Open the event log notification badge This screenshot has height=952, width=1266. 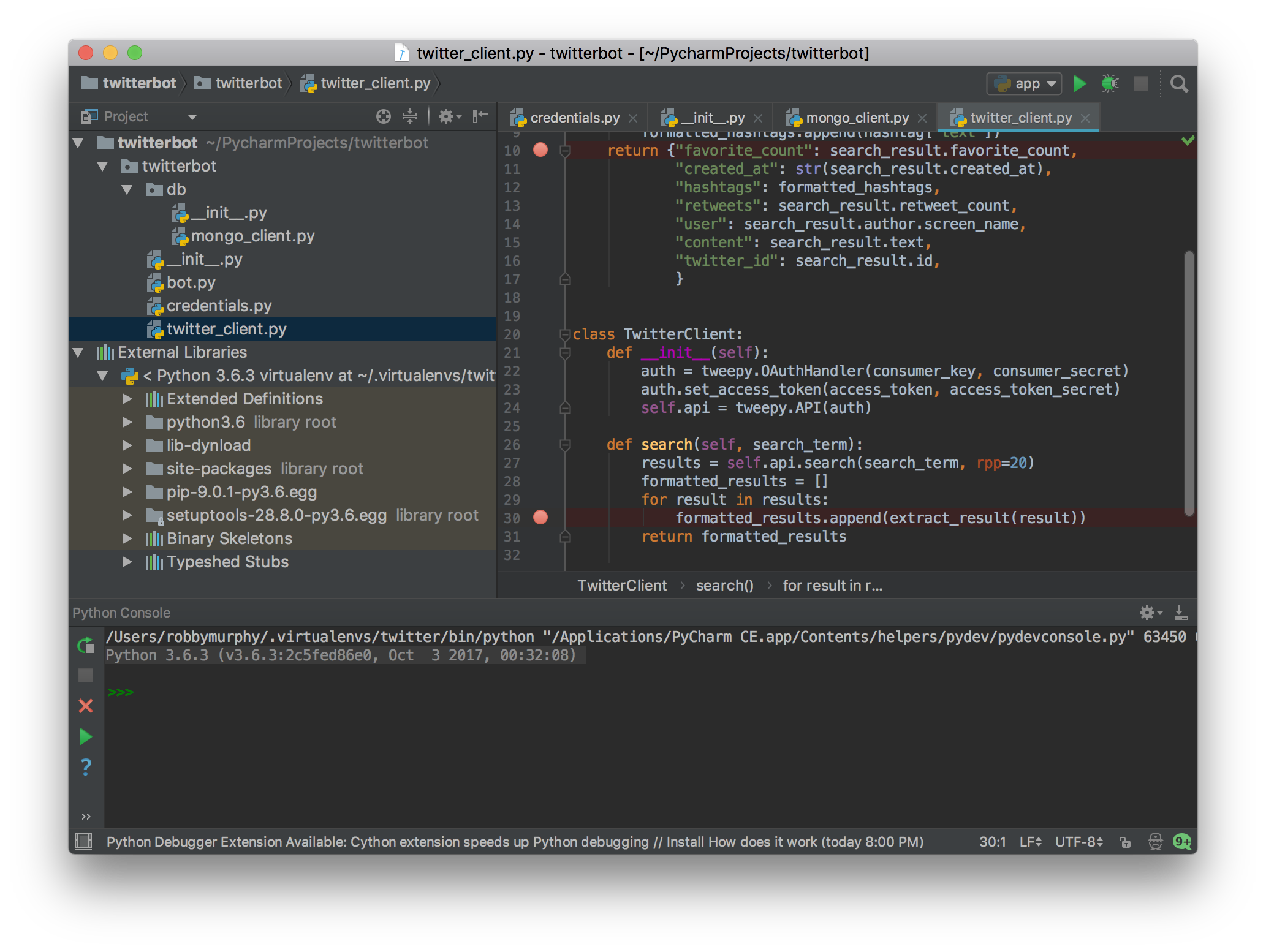(1182, 842)
